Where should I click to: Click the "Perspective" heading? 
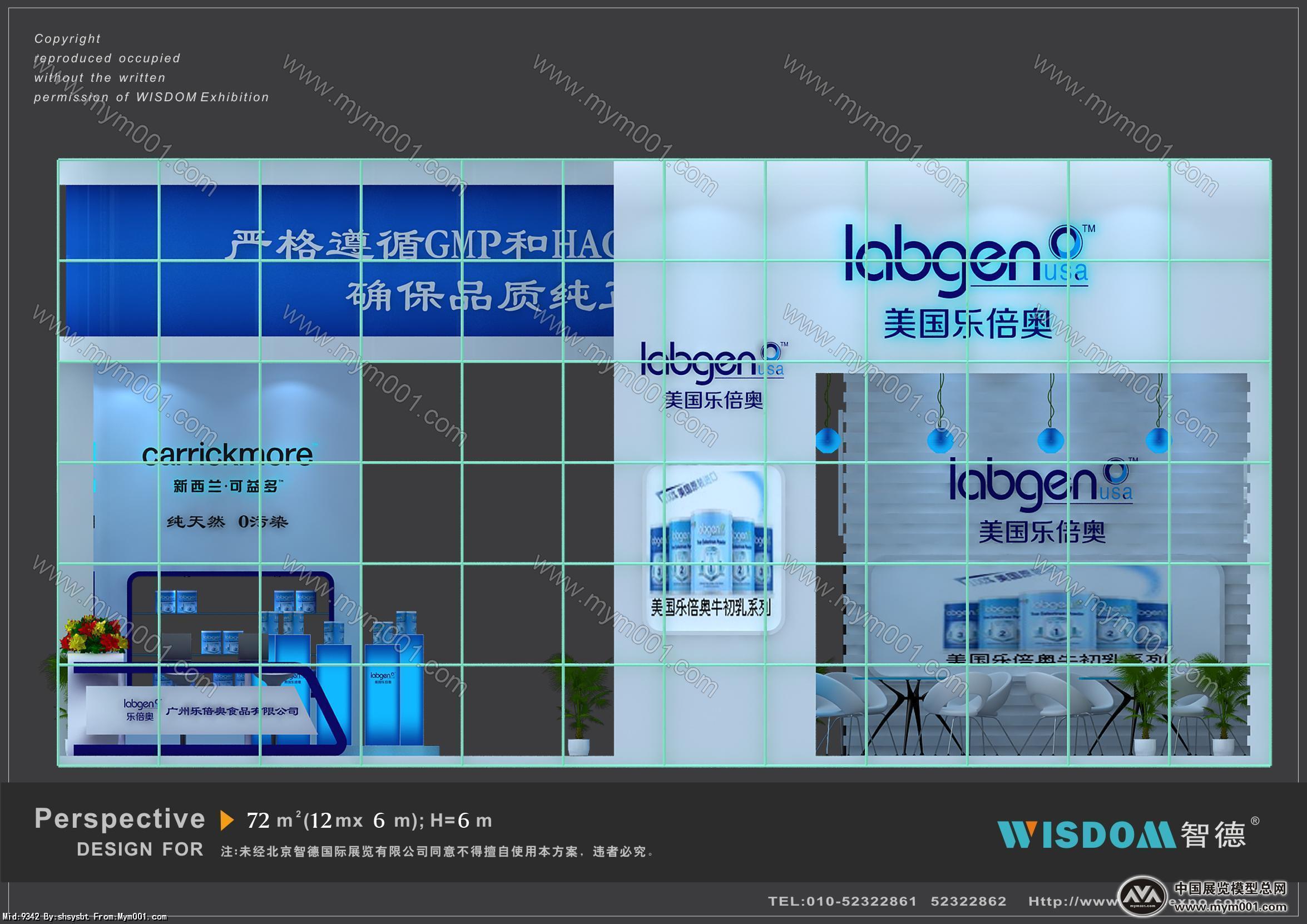click(x=120, y=819)
